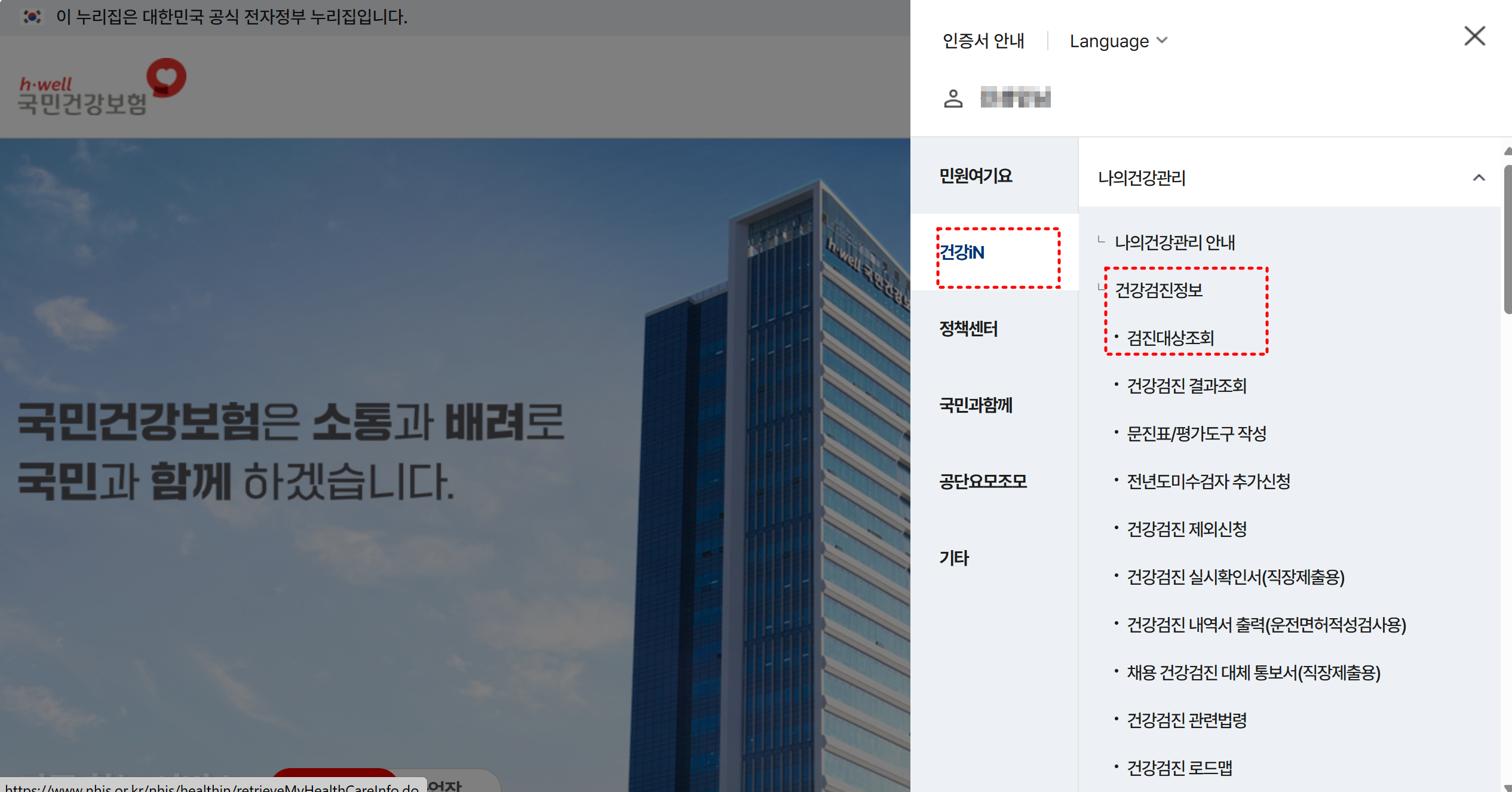Click the user profile icon
The width and height of the screenshot is (1512, 792).
click(953, 99)
